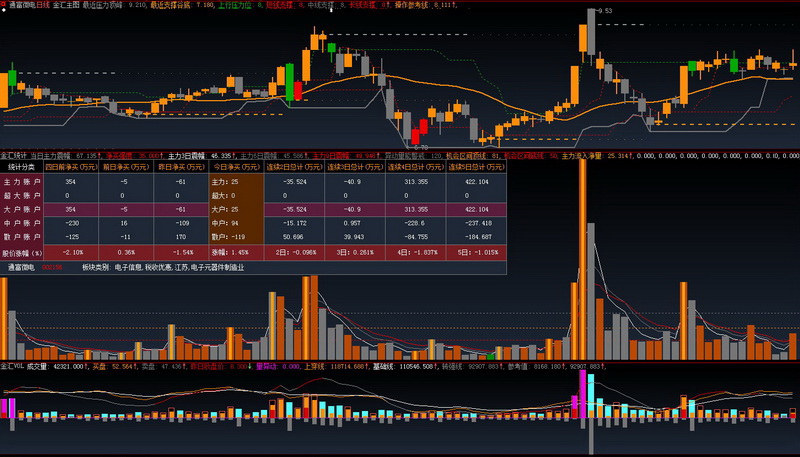Click the -2.10% price change cell
Screen dimensions: 800x457
click(x=71, y=252)
